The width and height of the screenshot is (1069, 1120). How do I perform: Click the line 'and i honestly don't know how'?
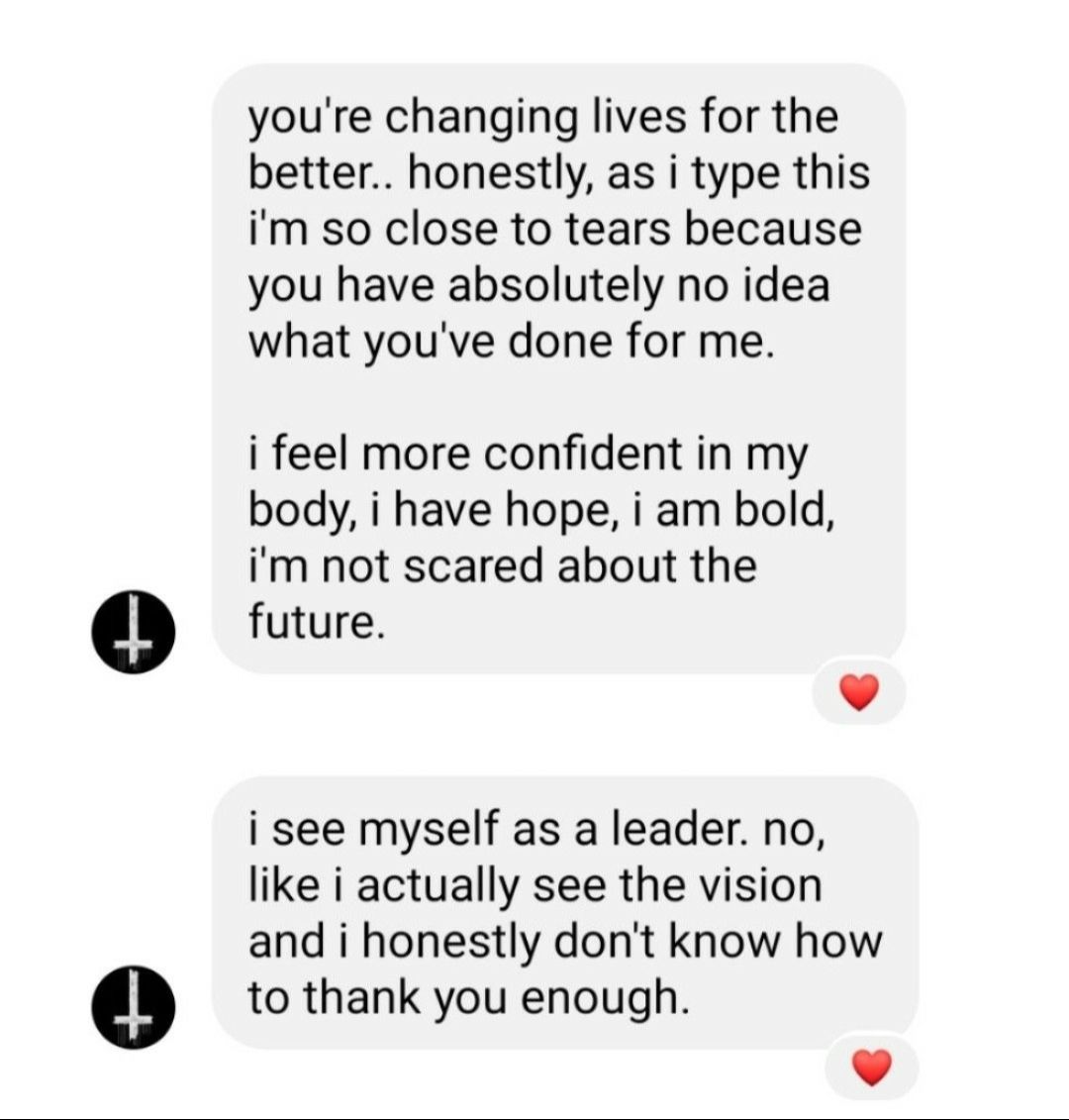(x=565, y=942)
